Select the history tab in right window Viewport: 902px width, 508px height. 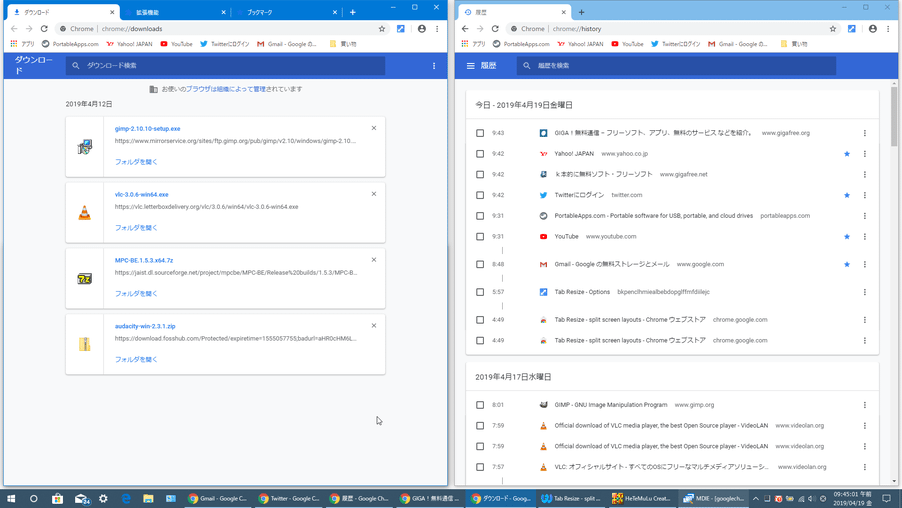513,12
